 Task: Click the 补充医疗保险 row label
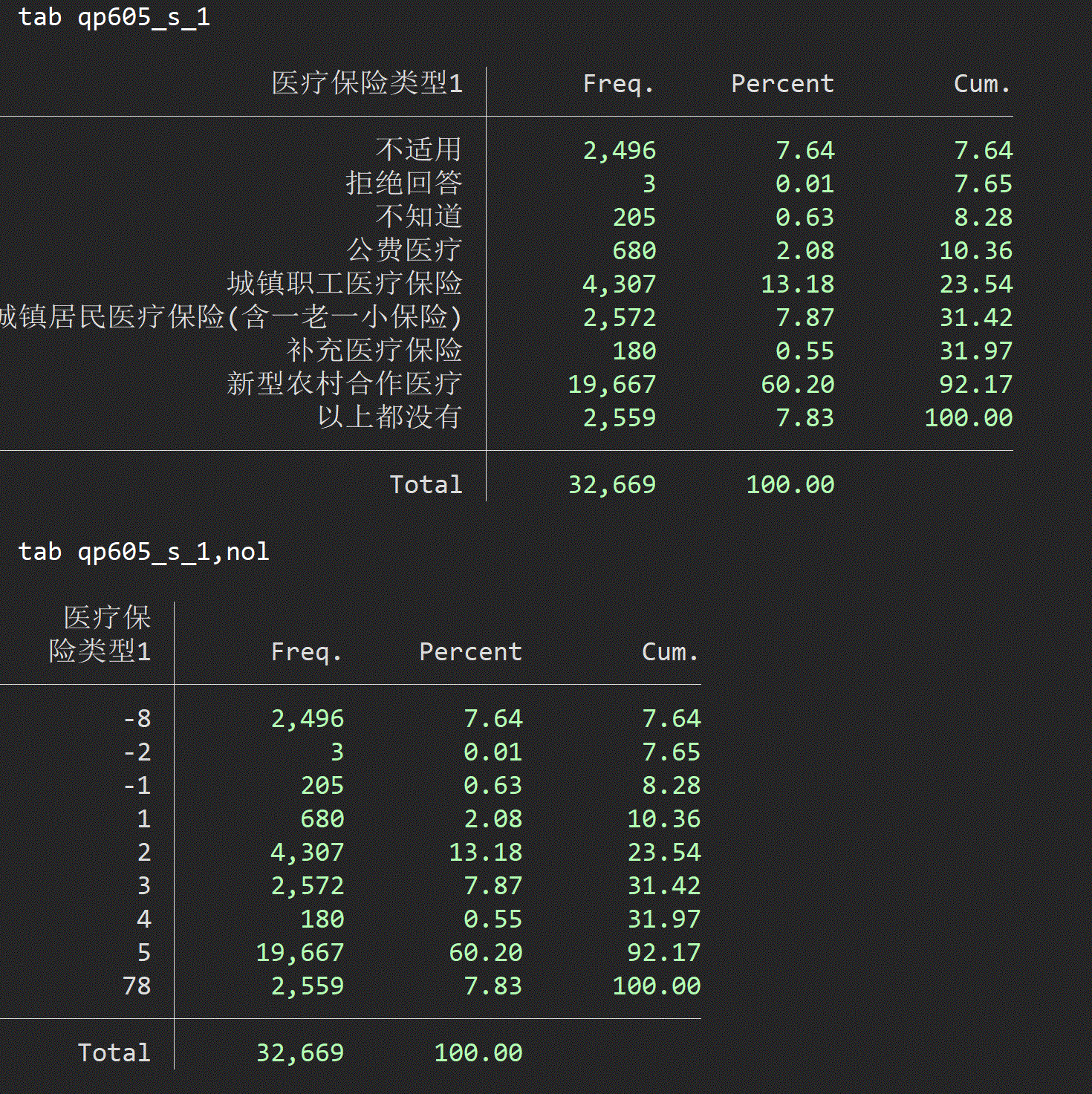[374, 351]
